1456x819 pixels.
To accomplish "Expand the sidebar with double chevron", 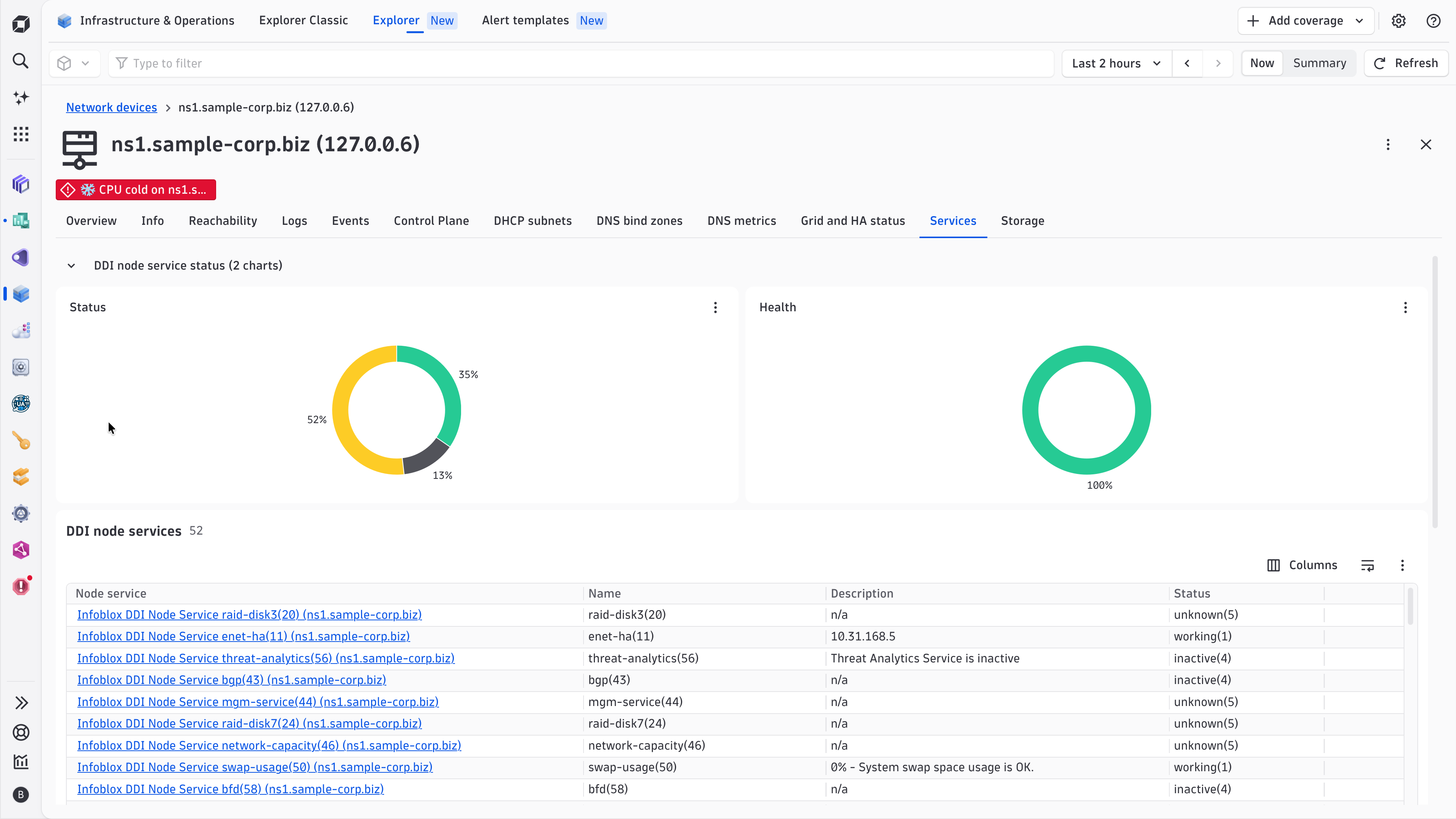I will point(21,703).
